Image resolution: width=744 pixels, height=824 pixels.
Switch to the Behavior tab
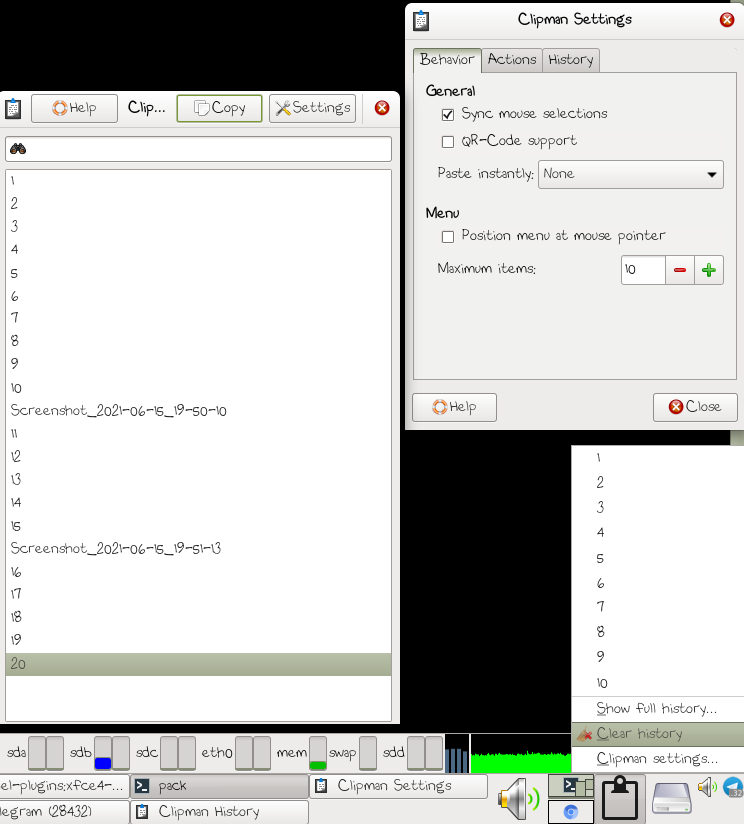click(x=447, y=60)
